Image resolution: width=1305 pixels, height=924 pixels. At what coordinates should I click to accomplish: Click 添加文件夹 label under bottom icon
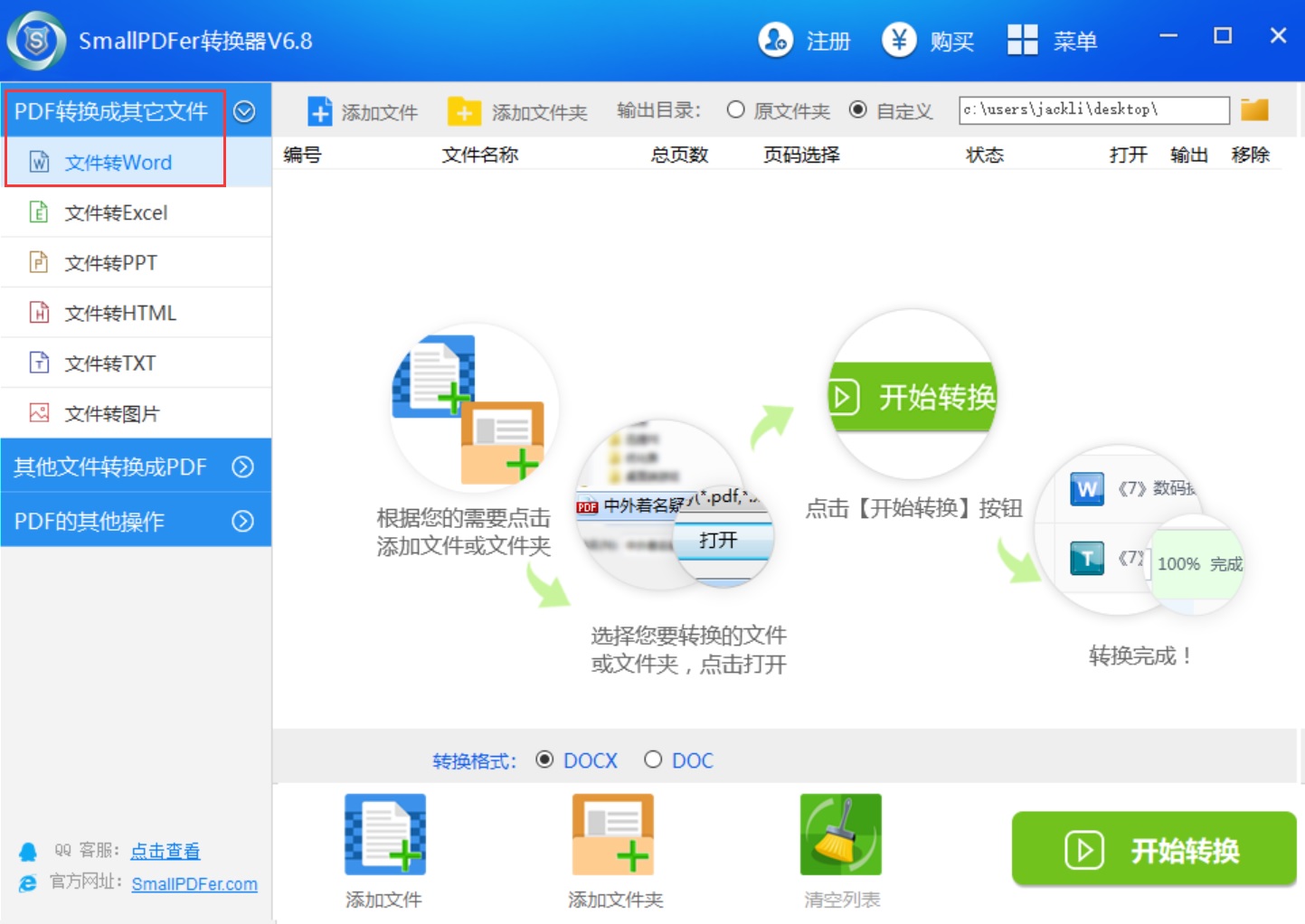click(615, 900)
